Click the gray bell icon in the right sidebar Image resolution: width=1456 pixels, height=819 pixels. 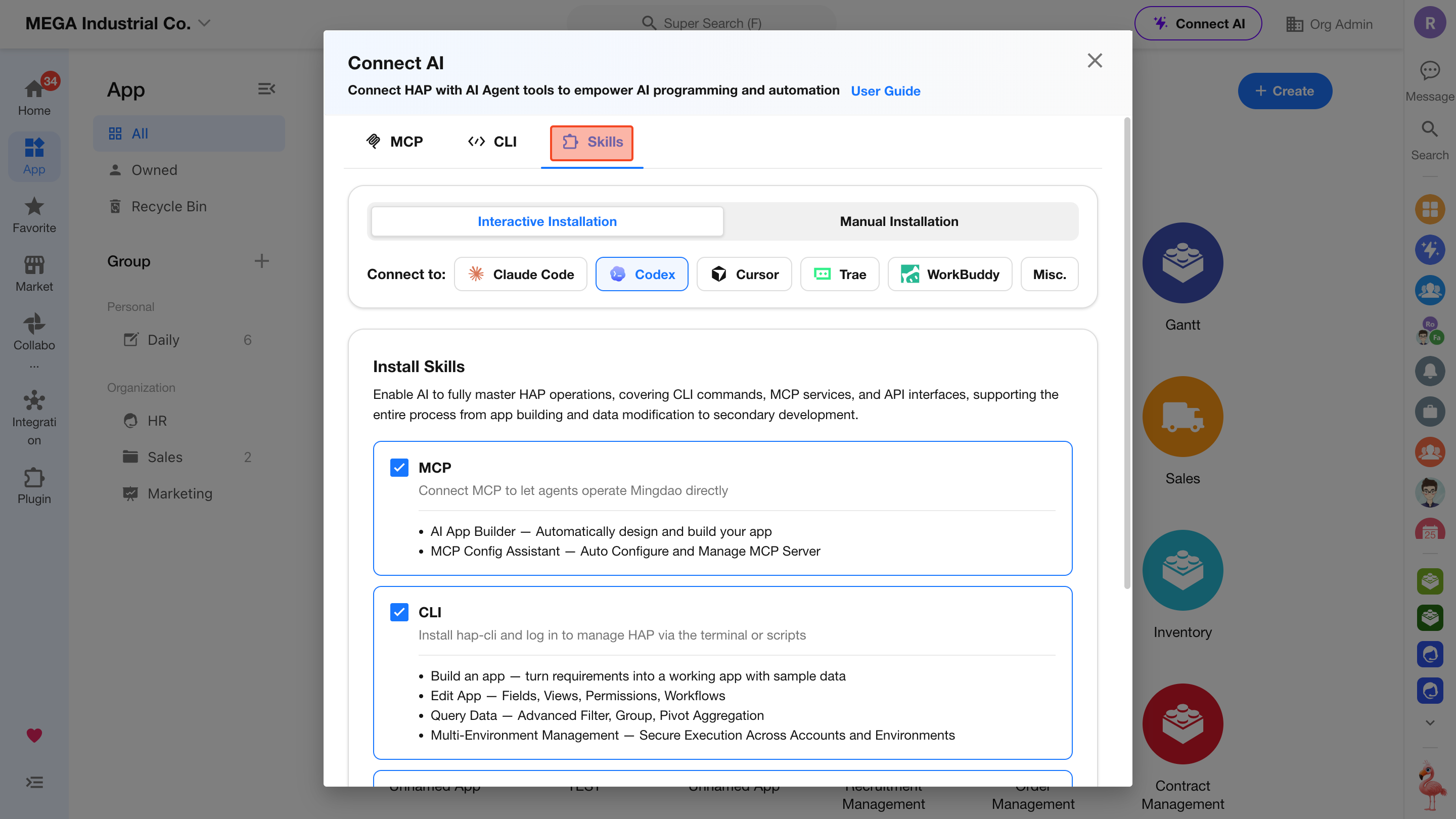pyautogui.click(x=1430, y=371)
